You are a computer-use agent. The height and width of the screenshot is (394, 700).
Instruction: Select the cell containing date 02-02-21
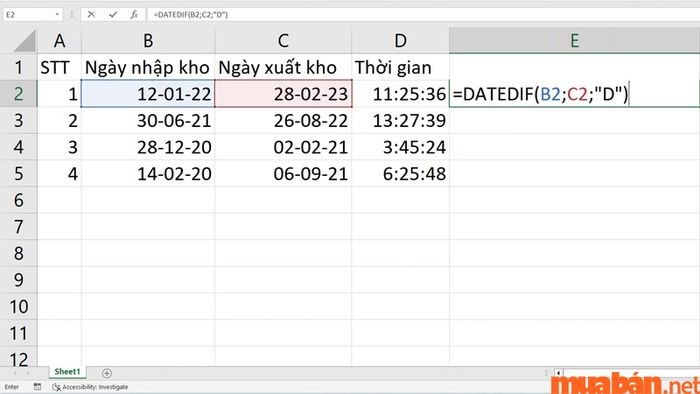coord(283,147)
